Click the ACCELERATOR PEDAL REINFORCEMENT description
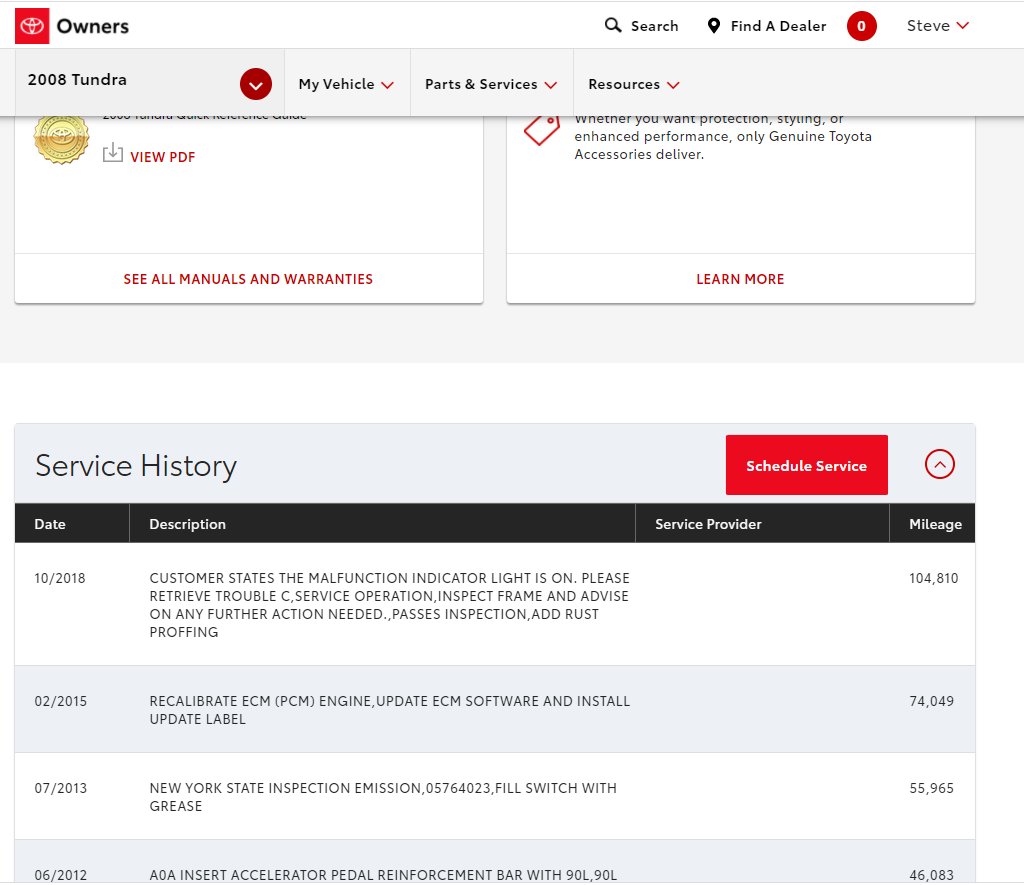The height and width of the screenshot is (885, 1024). click(x=383, y=875)
